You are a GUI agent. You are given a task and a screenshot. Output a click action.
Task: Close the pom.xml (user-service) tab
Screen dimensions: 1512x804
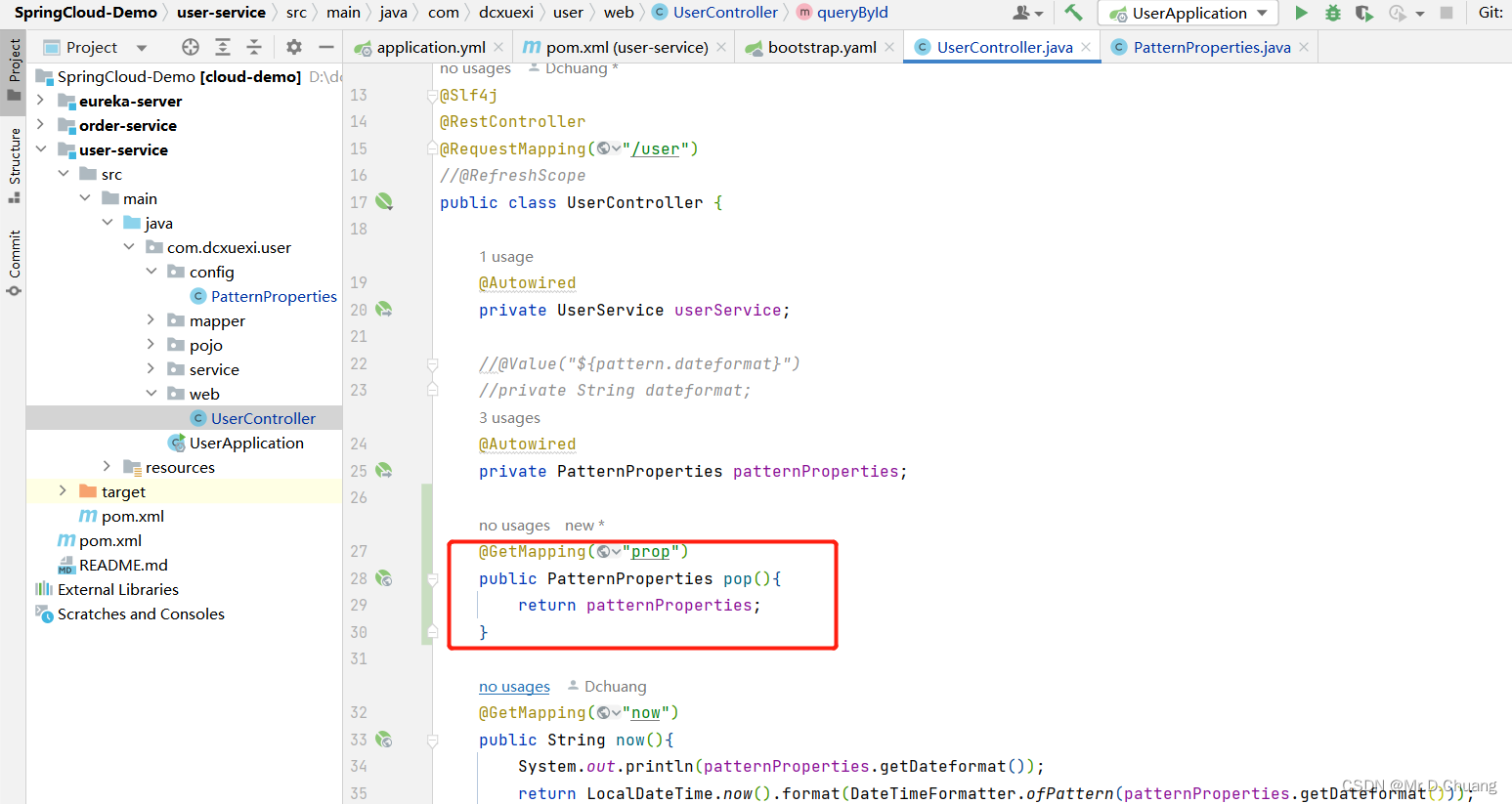point(721,47)
